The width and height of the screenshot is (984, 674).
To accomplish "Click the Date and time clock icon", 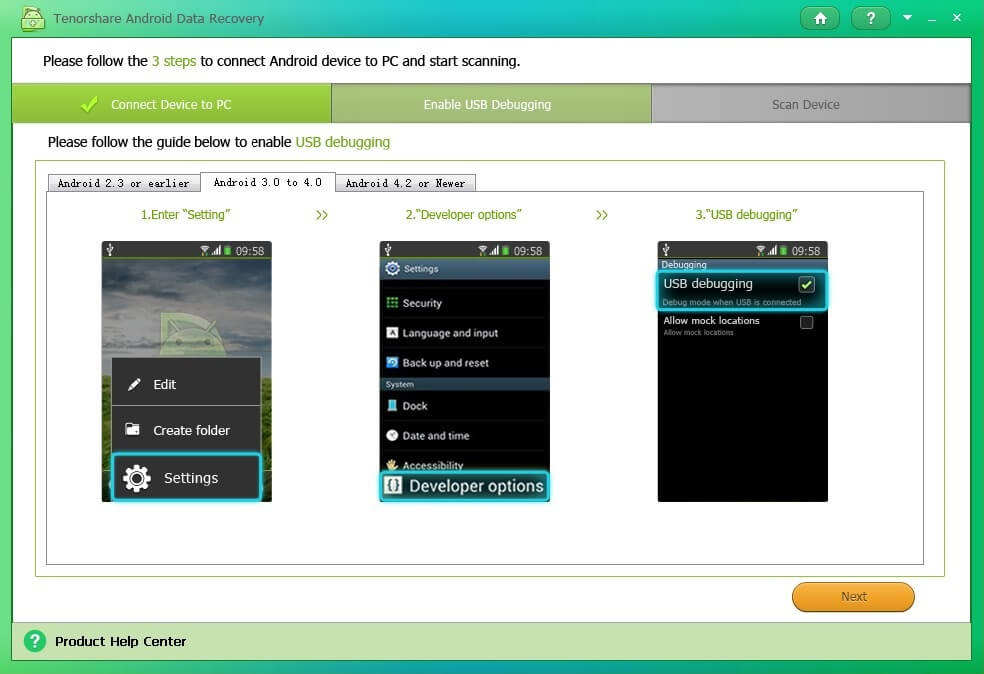I will pyautogui.click(x=392, y=435).
